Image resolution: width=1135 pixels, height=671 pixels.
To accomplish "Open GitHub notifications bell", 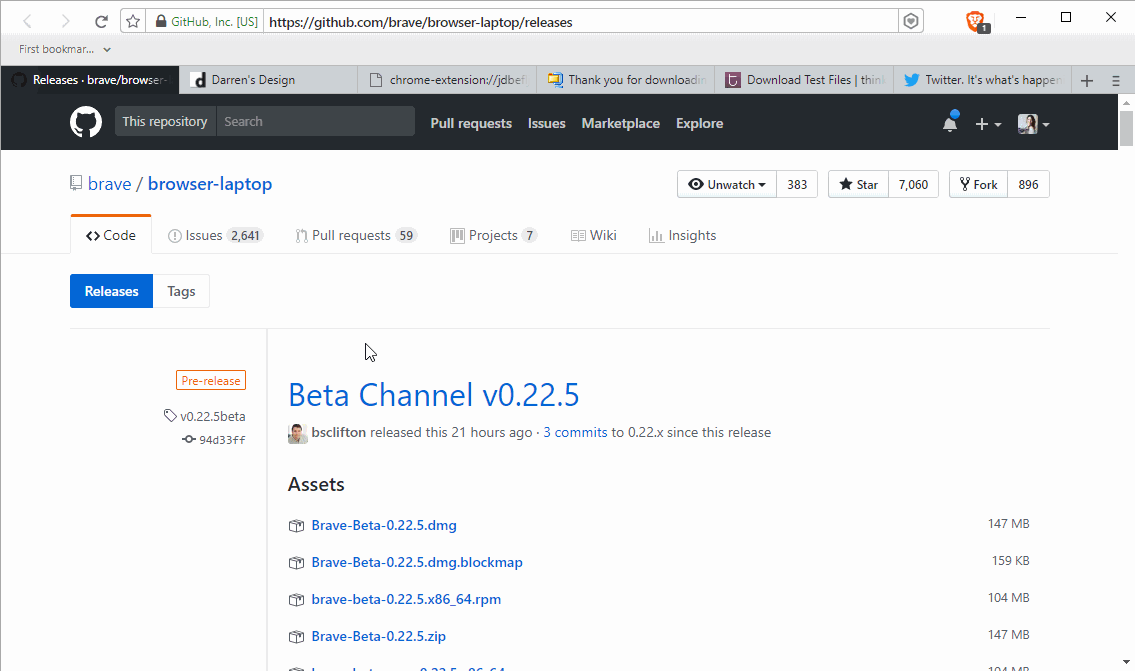I will (950, 122).
